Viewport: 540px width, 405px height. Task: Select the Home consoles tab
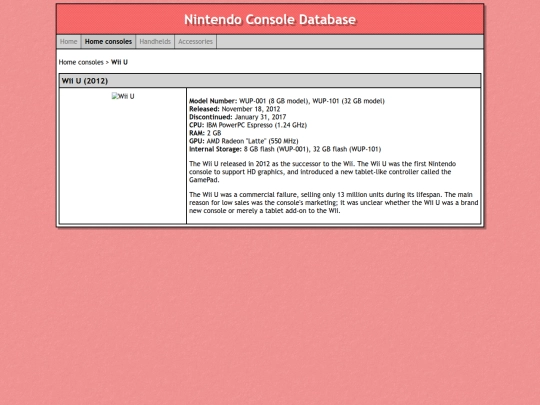pyautogui.click(x=108, y=42)
